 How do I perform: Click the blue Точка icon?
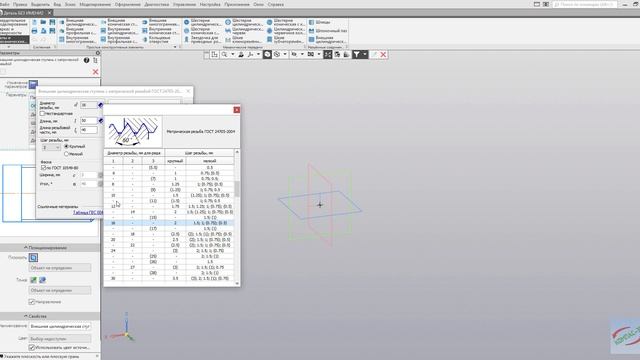click(x=42, y=280)
